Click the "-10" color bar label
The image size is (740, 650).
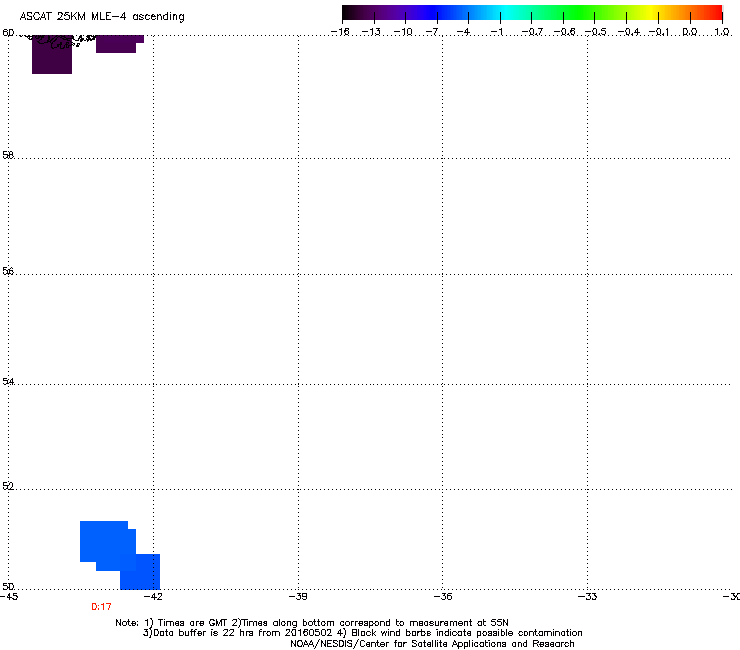403,32
